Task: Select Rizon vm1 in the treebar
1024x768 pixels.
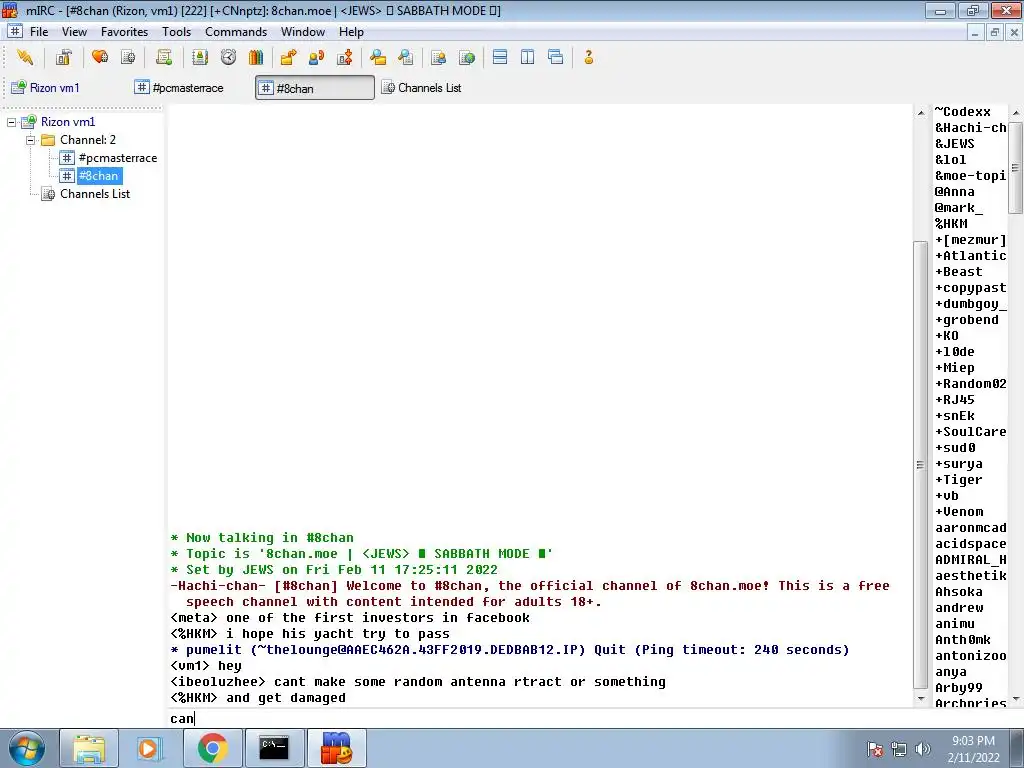Action: click(x=68, y=121)
